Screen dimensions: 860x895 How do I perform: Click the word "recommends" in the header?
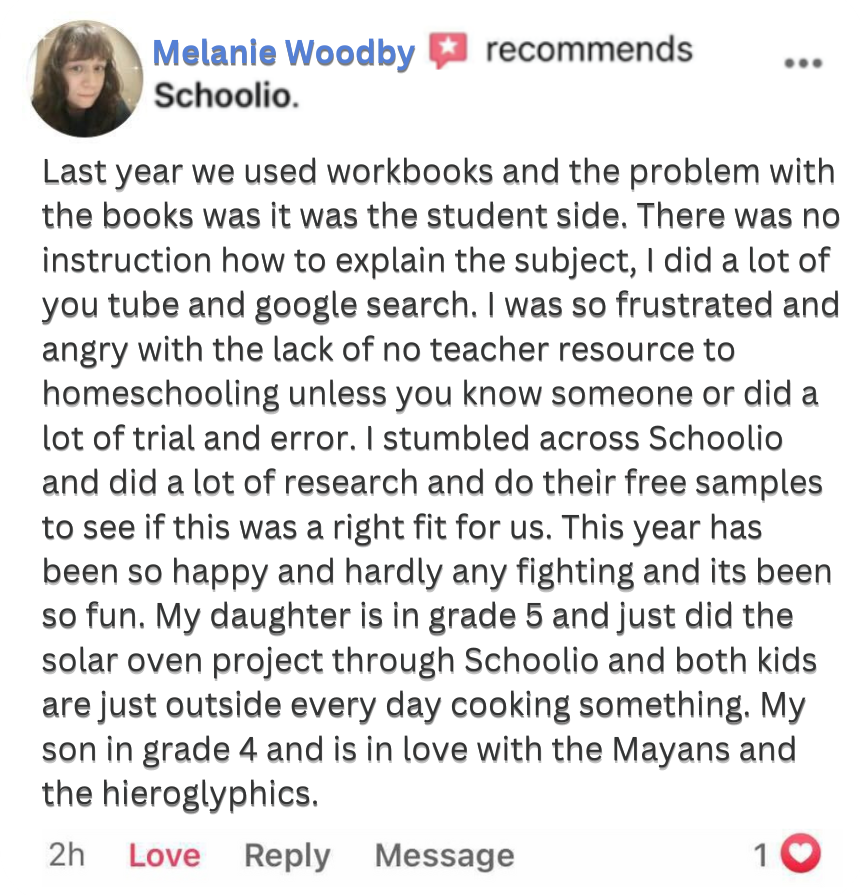(589, 50)
